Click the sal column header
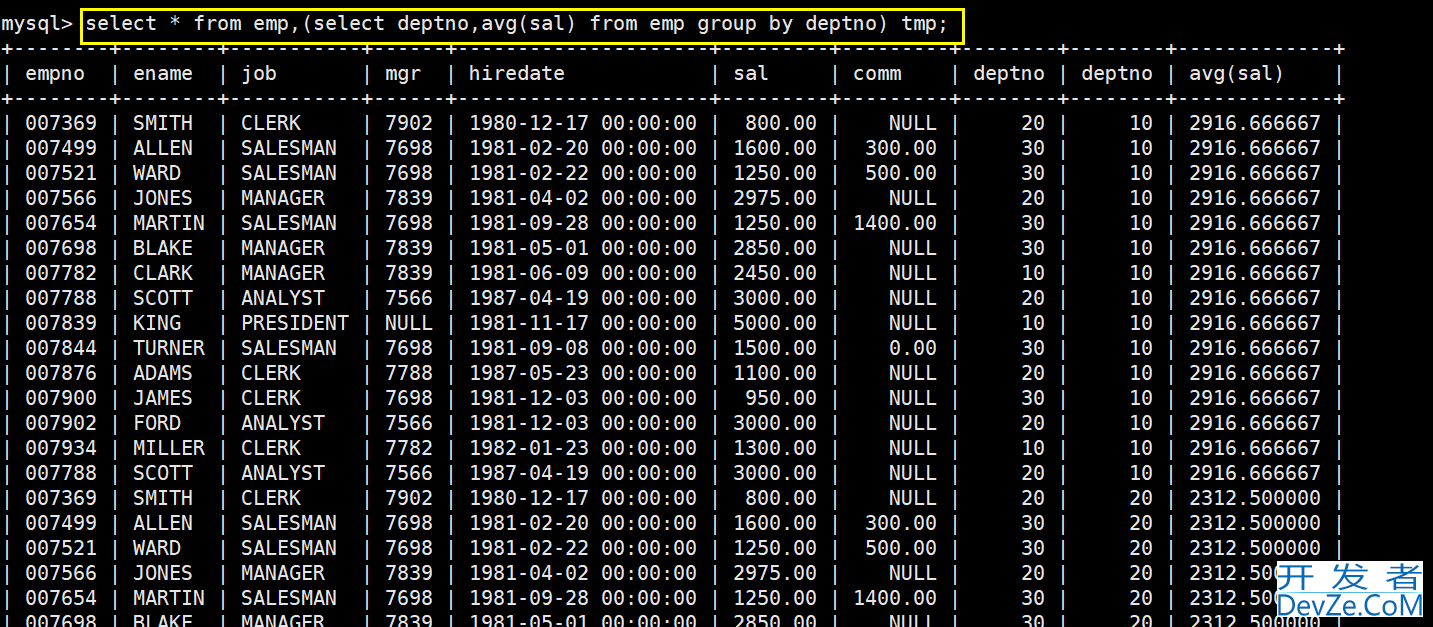Viewport: 1433px width, 627px height. point(751,73)
